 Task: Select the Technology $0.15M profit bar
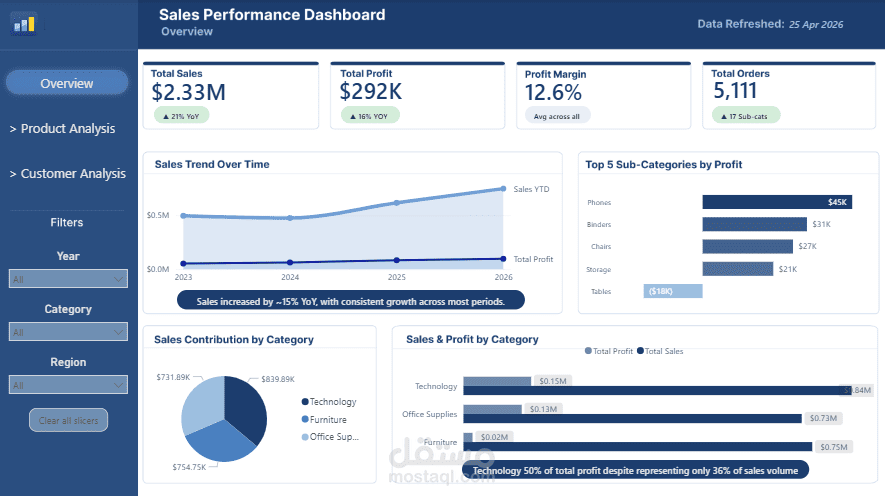tap(497, 381)
